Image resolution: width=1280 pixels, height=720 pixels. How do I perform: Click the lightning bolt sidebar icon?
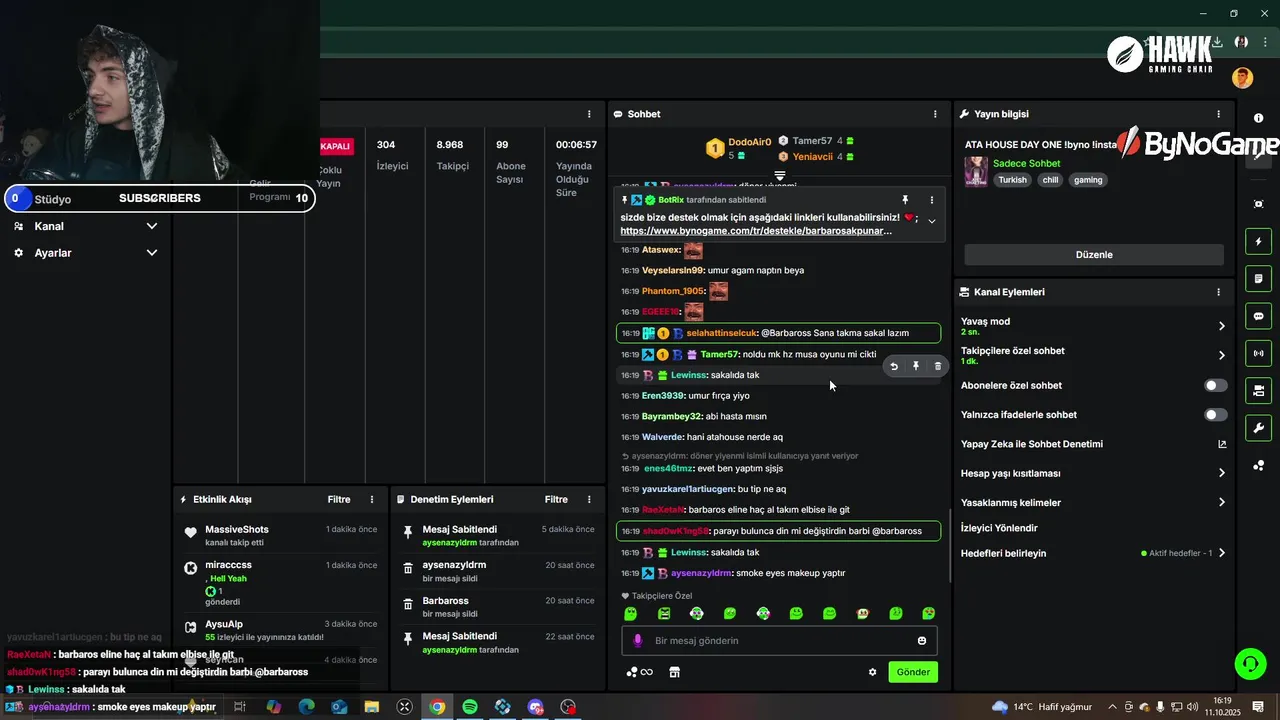pyautogui.click(x=1258, y=241)
